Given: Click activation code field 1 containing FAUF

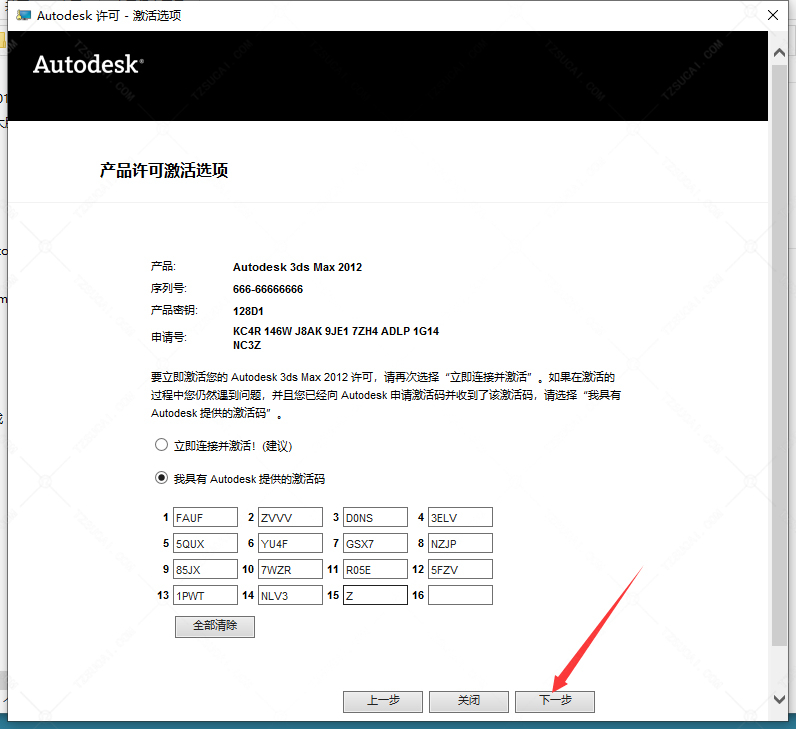Looking at the screenshot, I should [x=205, y=517].
